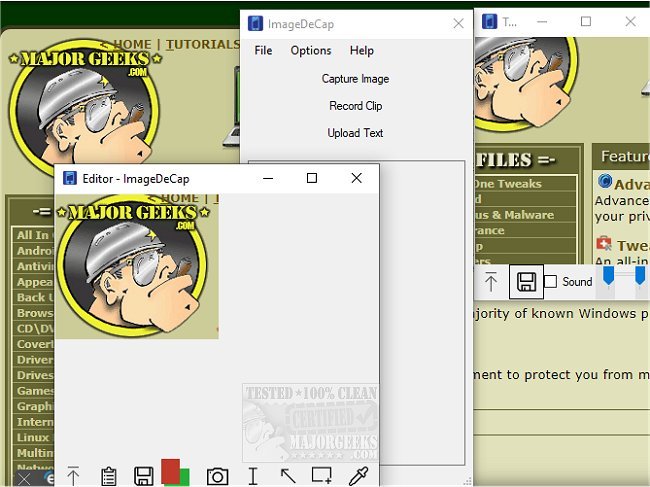Open the Options menu in ImageDeCap
Screen dimensions: 650x487
click(x=311, y=51)
